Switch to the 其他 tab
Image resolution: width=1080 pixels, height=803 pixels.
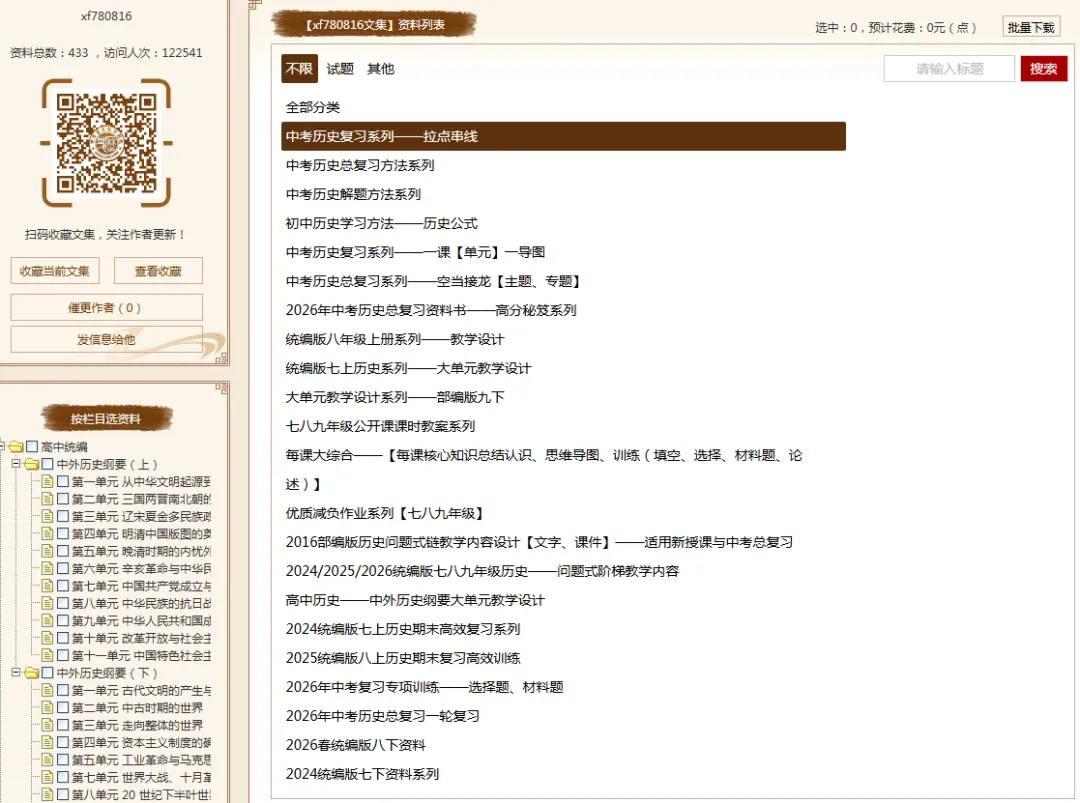click(x=381, y=69)
